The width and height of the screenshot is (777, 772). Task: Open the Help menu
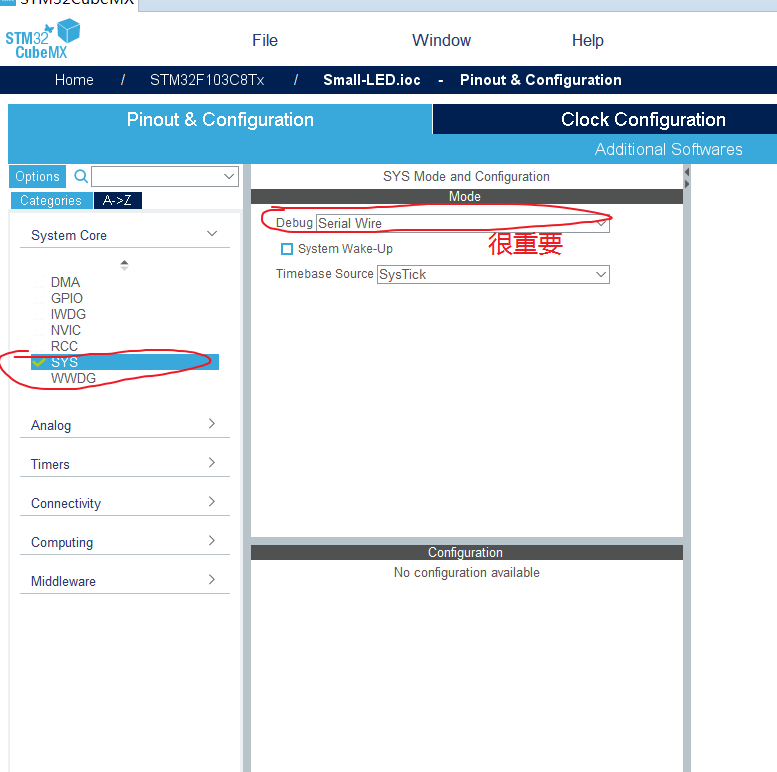point(588,40)
